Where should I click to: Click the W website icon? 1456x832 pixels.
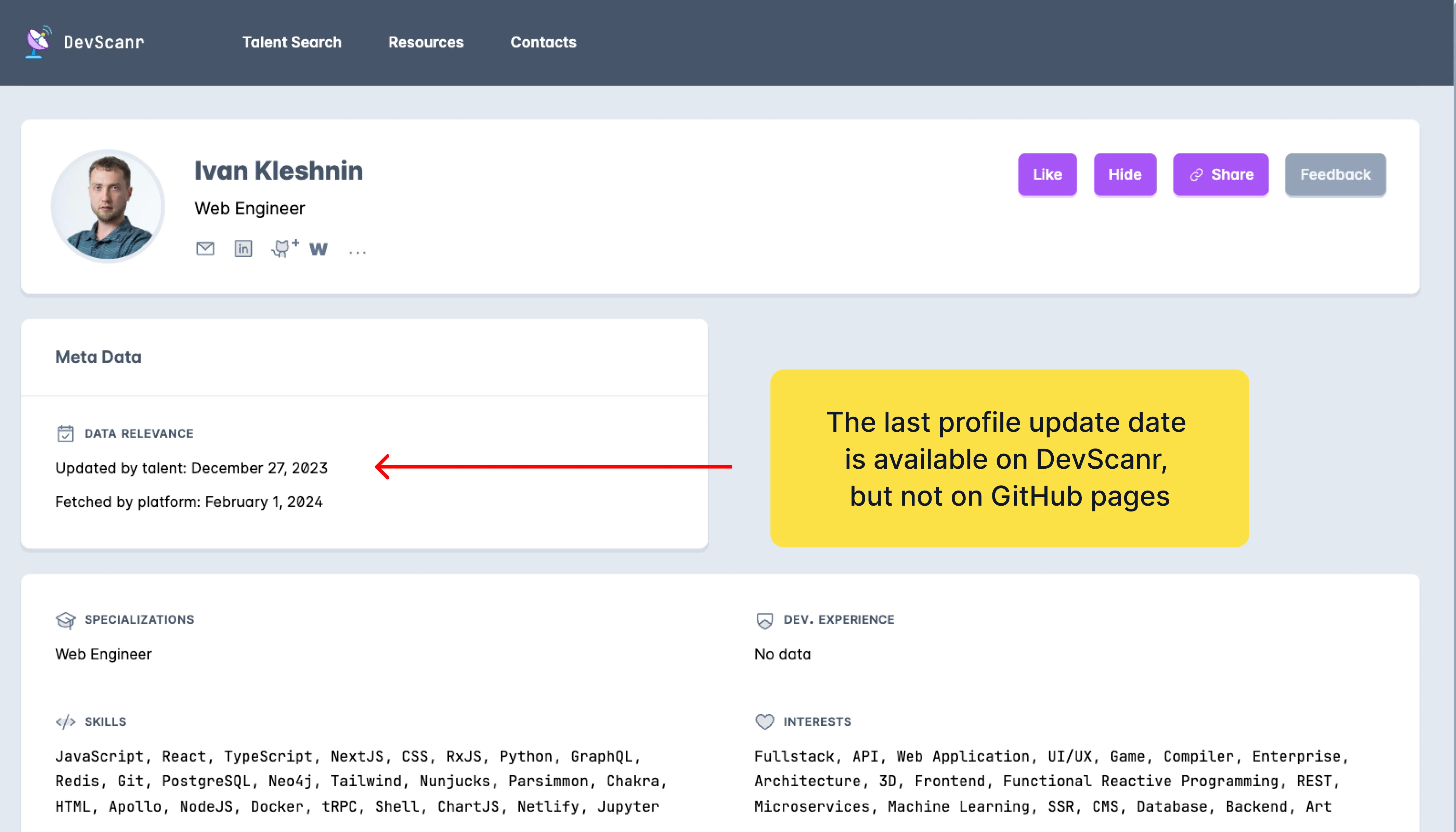coord(318,249)
